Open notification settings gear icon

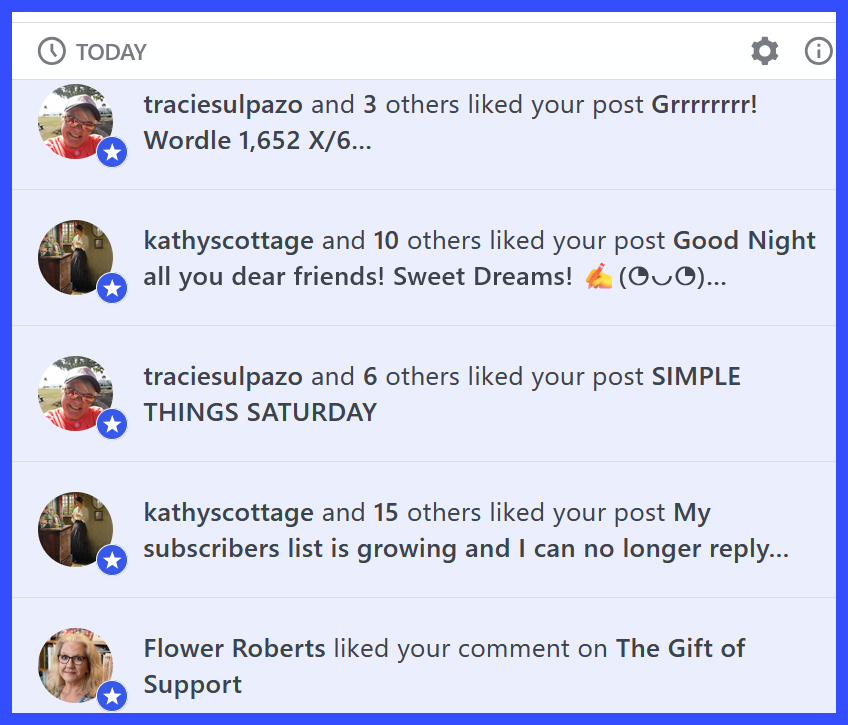[765, 51]
